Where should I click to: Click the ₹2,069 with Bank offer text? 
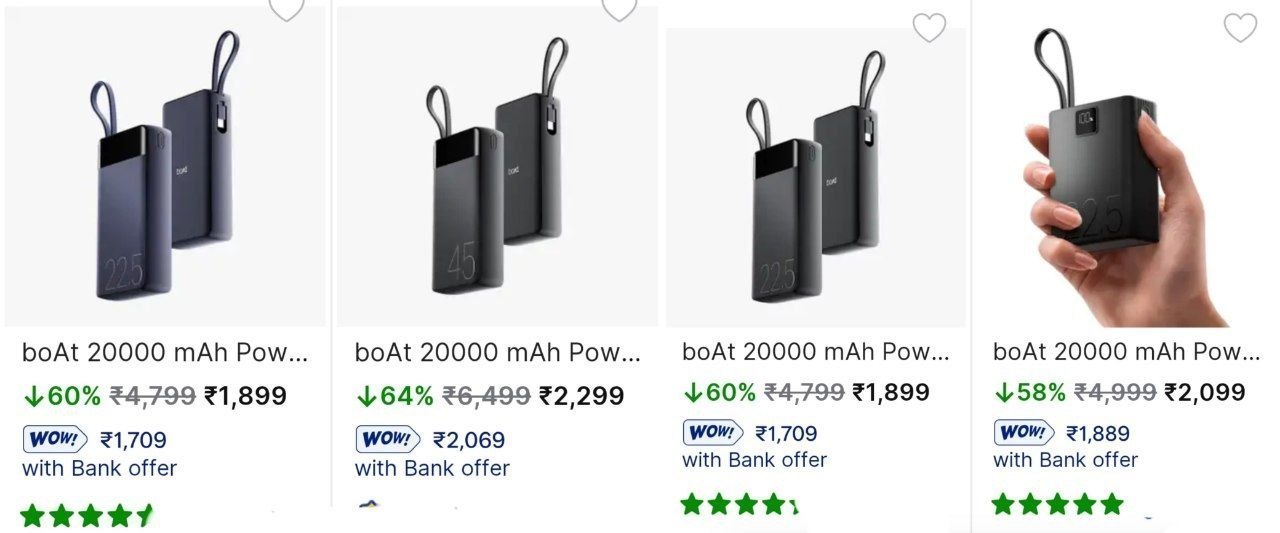coord(432,453)
